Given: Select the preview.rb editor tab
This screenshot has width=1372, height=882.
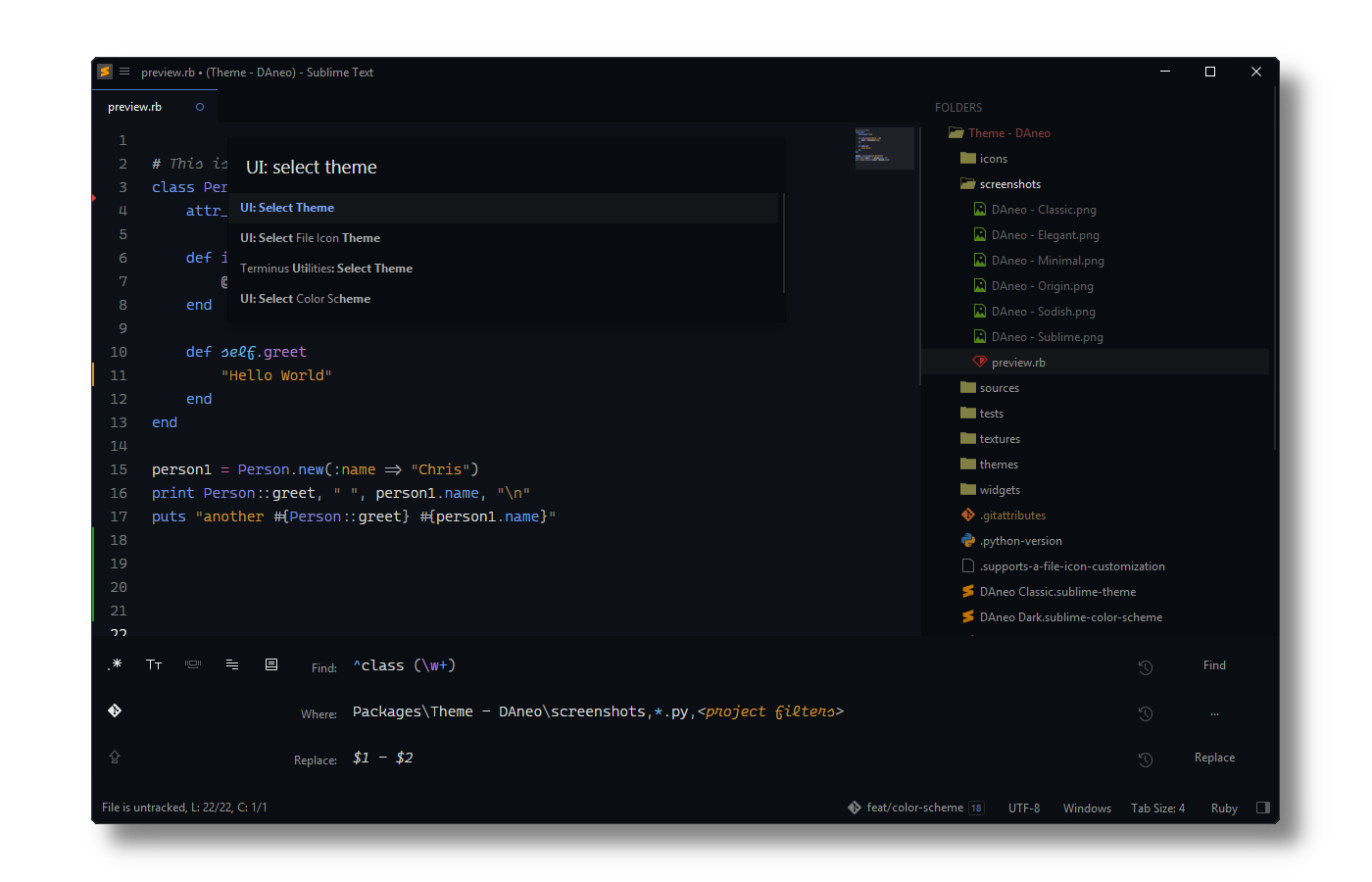Looking at the screenshot, I should click(x=155, y=107).
